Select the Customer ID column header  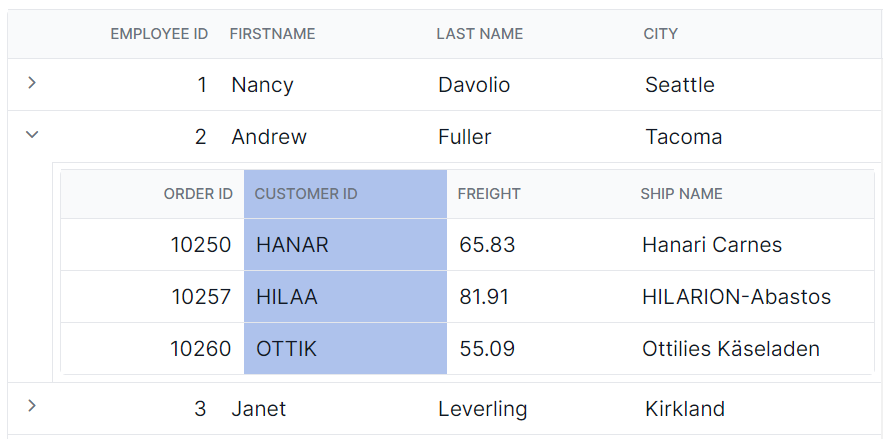pyautogui.click(x=345, y=194)
